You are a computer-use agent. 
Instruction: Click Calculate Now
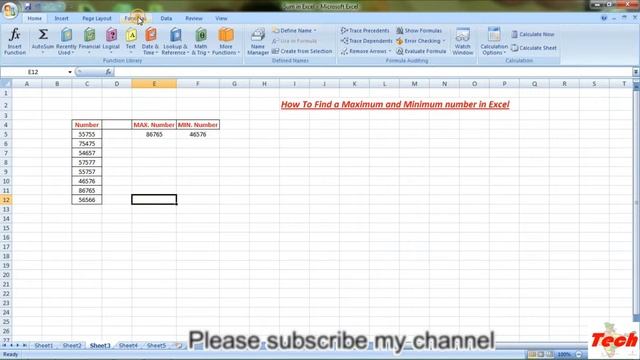(x=533, y=34)
